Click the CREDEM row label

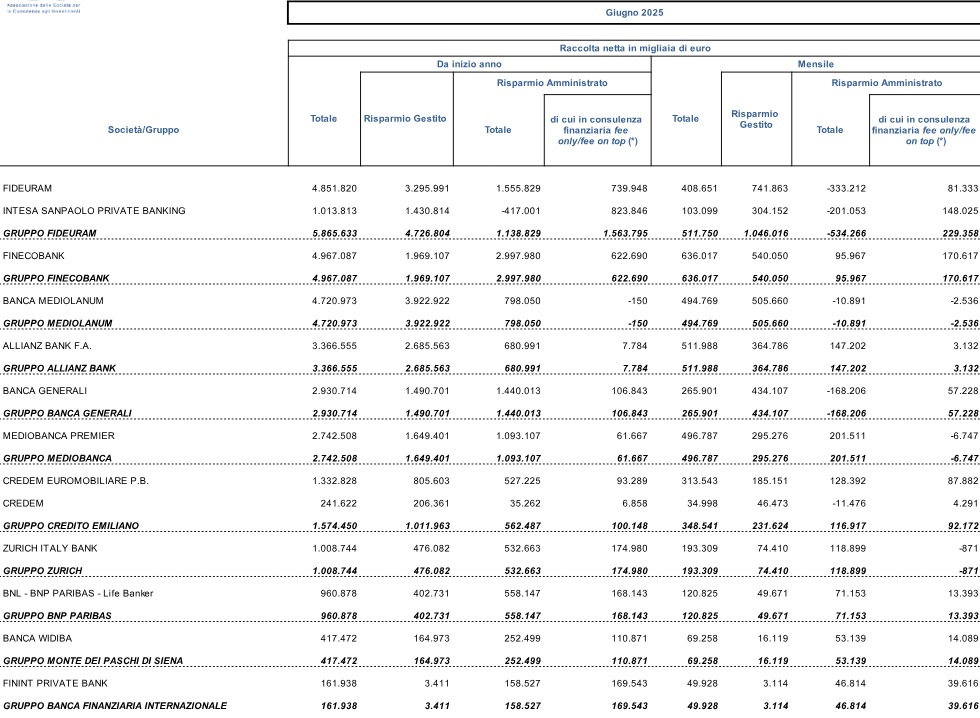[23, 504]
